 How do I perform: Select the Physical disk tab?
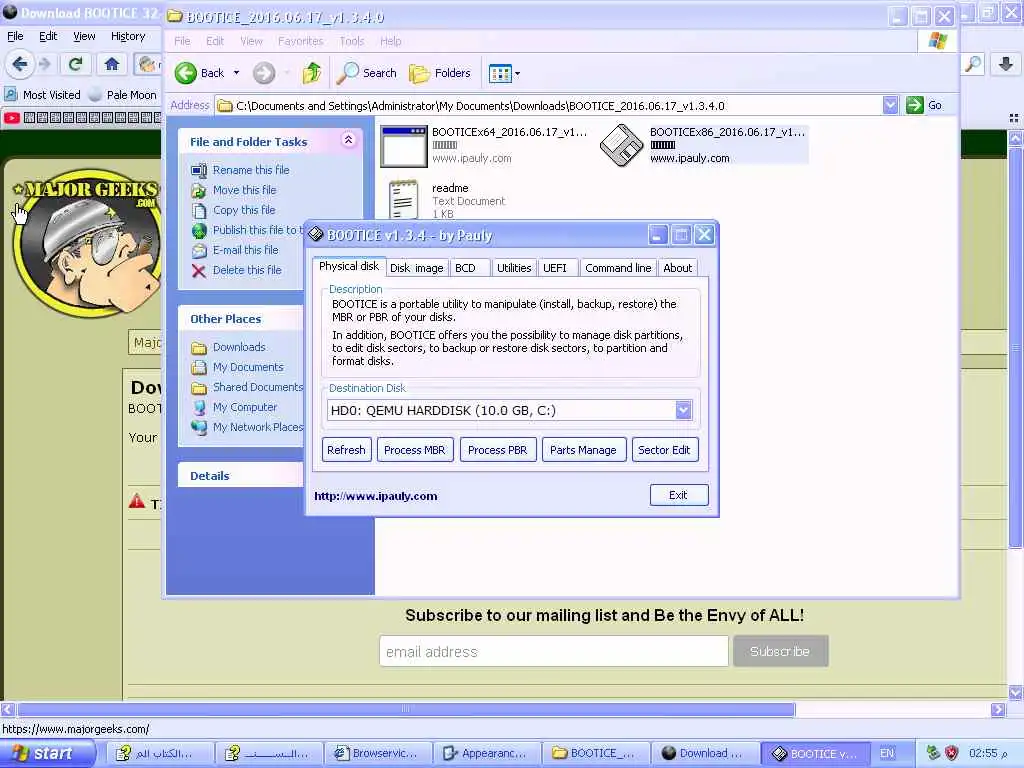point(349,266)
